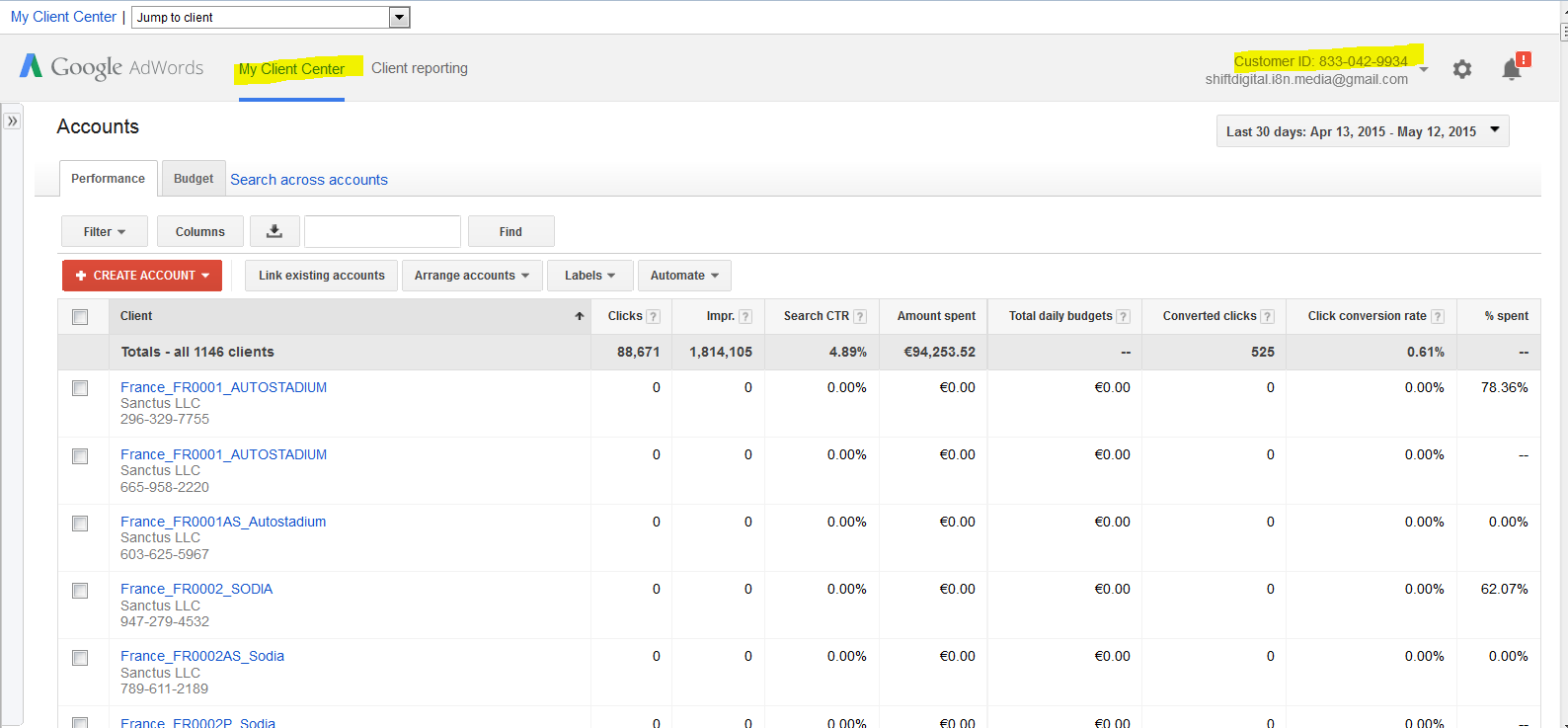
Task: Open help for Click conversion rate
Action: click(x=1438, y=317)
